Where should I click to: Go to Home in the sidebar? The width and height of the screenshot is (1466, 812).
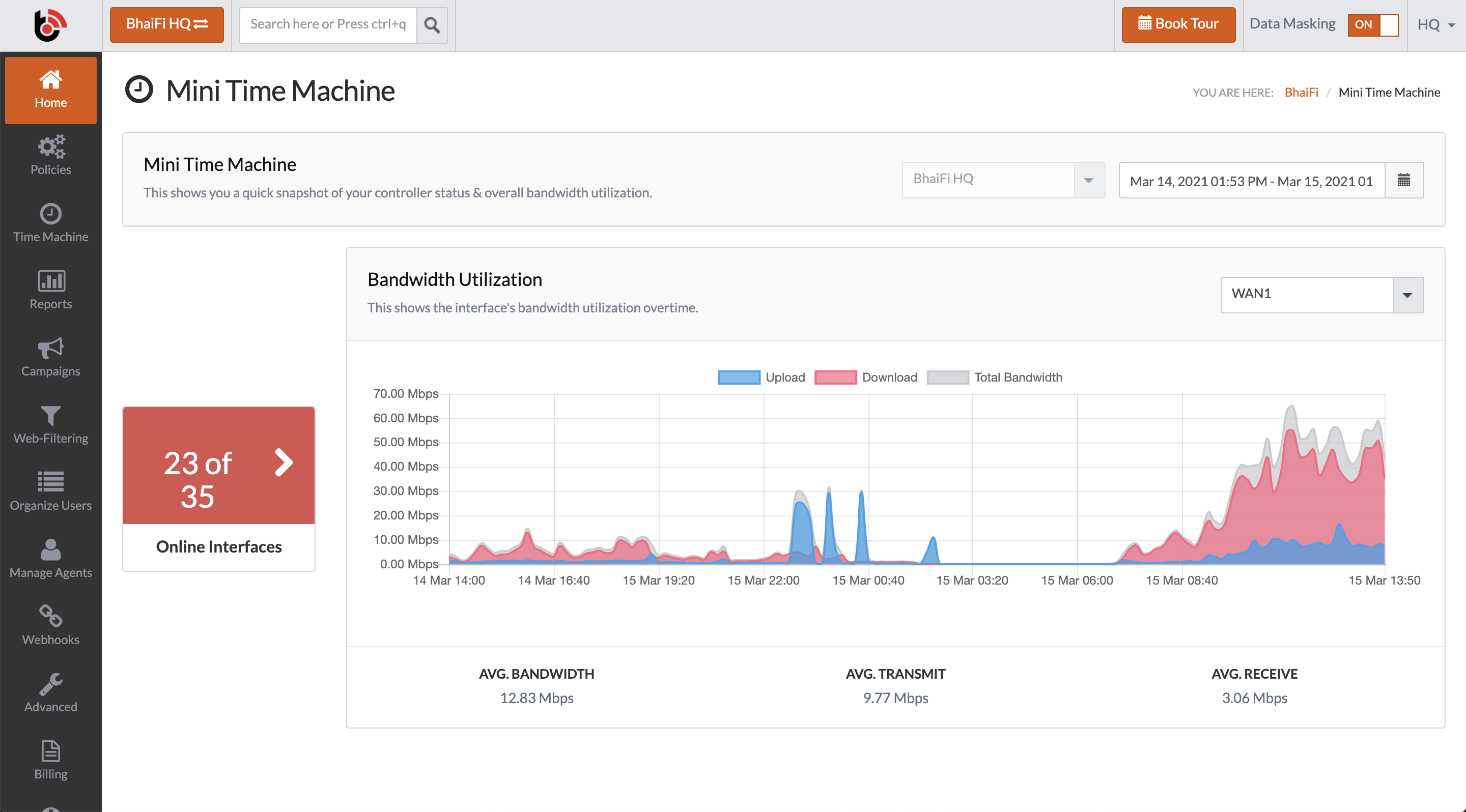point(51,90)
